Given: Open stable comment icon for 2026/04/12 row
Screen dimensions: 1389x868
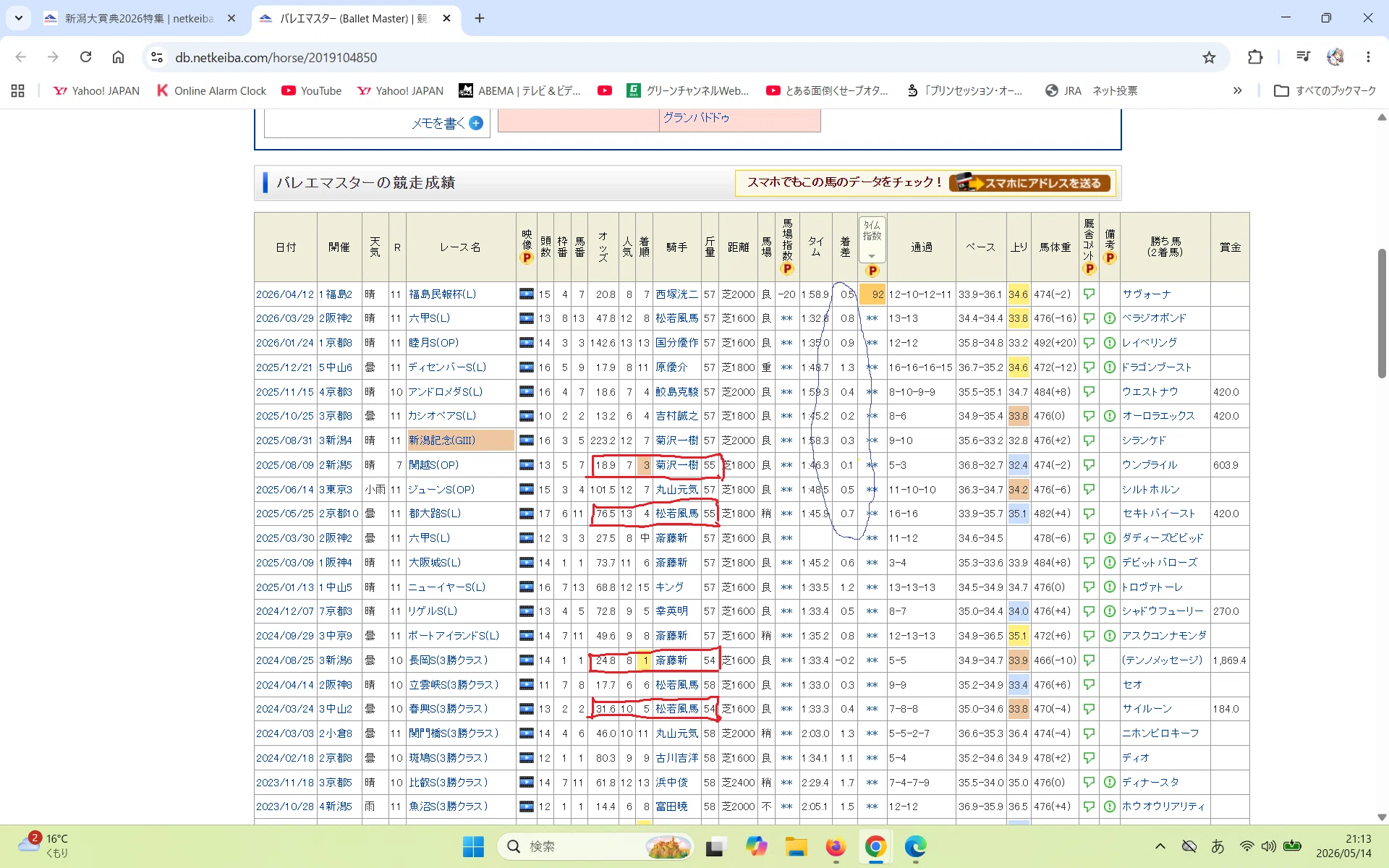Looking at the screenshot, I should 1089,294.
